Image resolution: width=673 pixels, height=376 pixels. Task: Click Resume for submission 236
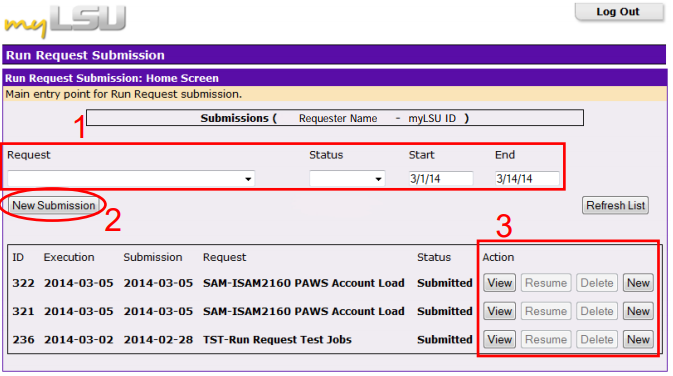(x=546, y=340)
